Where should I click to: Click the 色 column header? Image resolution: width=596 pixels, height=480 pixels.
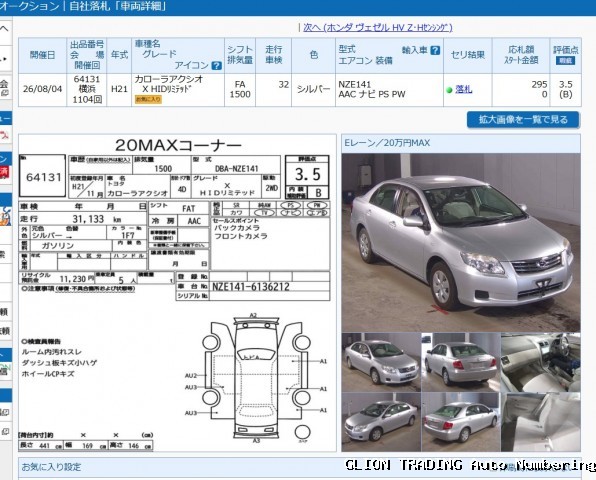pyautogui.click(x=314, y=55)
